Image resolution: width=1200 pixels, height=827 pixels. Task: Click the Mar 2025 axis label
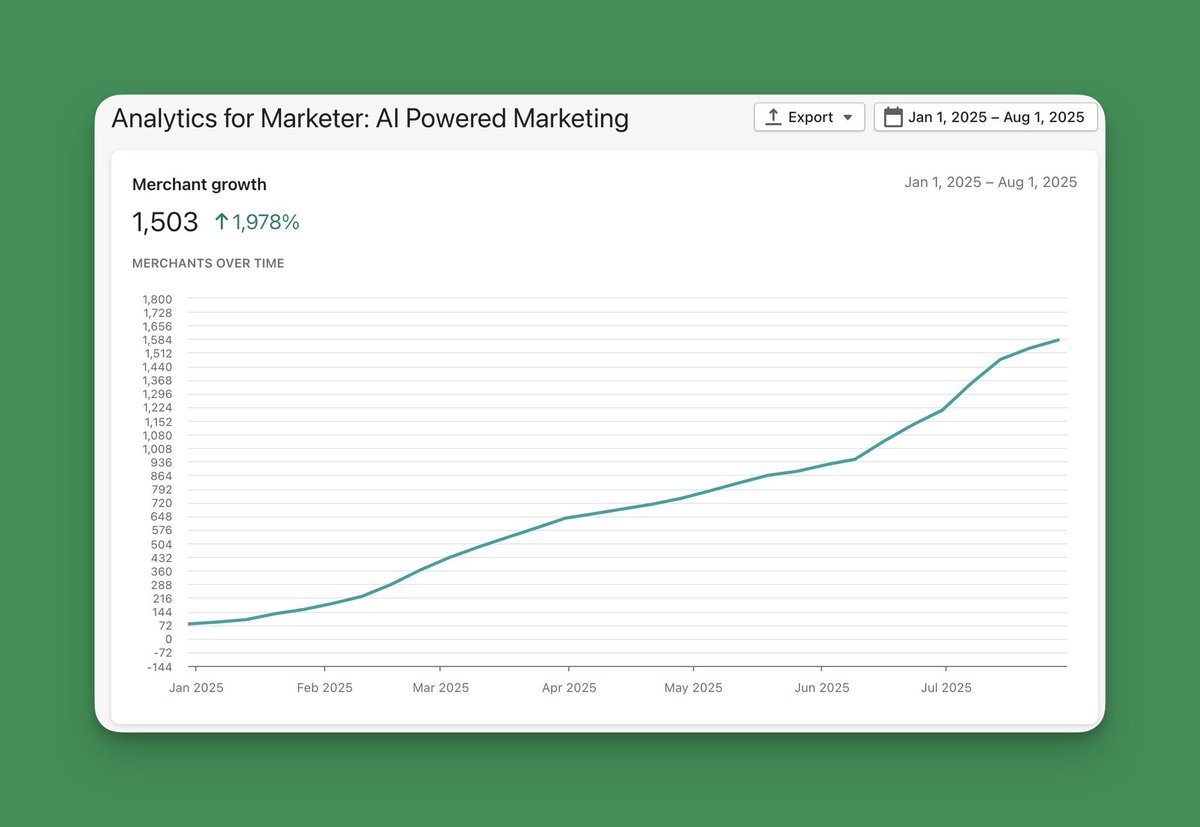[x=441, y=688]
